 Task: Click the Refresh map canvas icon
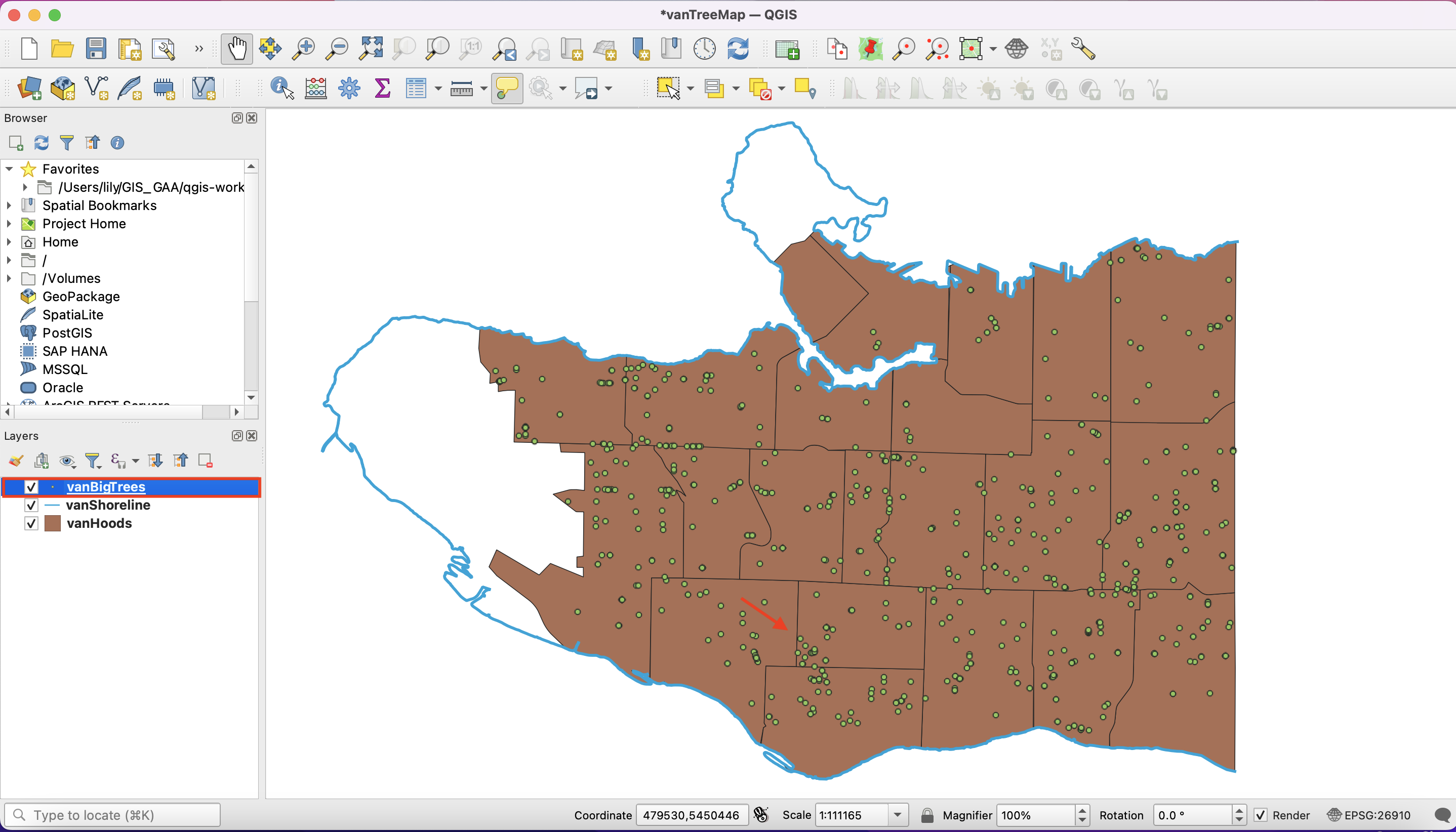pyautogui.click(x=738, y=49)
